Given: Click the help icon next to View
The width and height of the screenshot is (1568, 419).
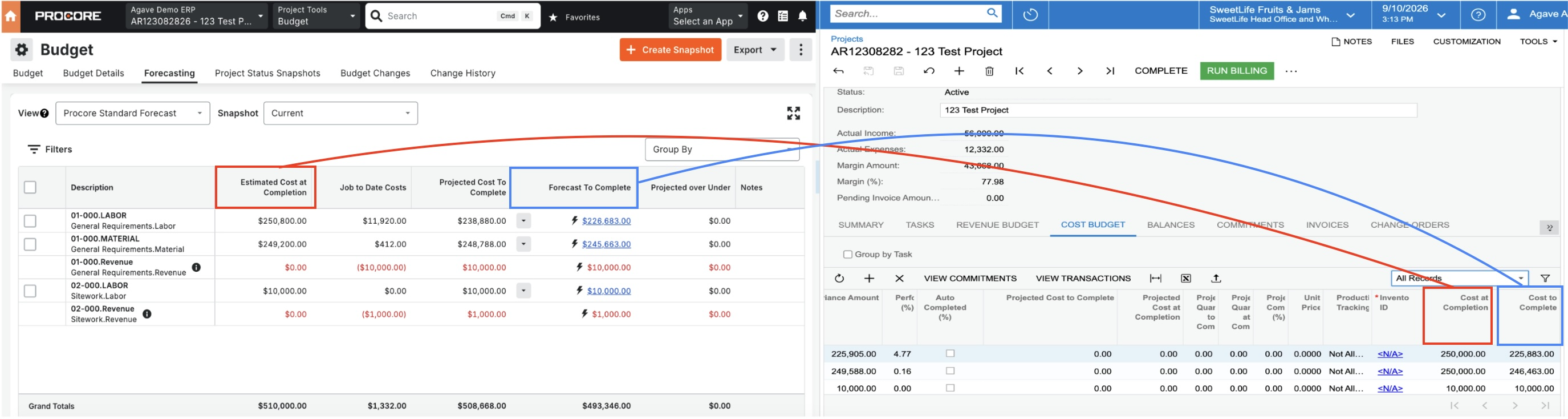Looking at the screenshot, I should point(44,113).
